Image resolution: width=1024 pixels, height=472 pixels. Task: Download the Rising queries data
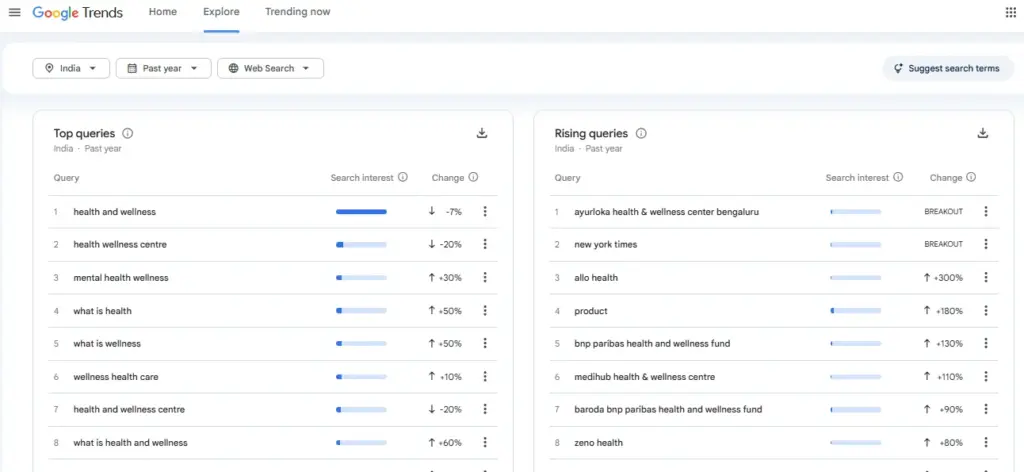[983, 133]
